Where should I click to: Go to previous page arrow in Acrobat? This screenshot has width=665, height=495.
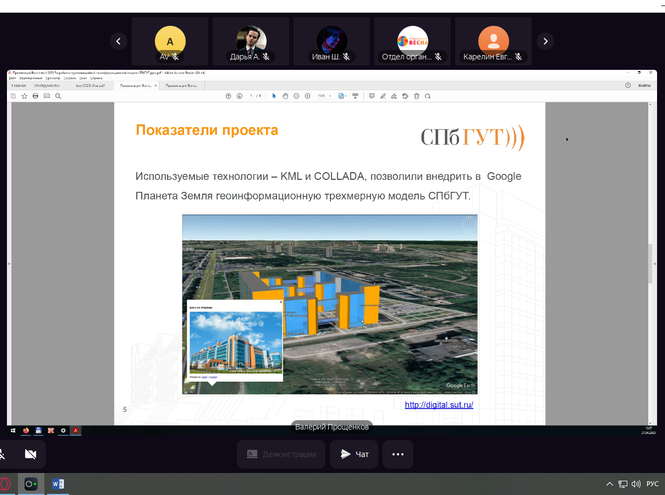228,96
